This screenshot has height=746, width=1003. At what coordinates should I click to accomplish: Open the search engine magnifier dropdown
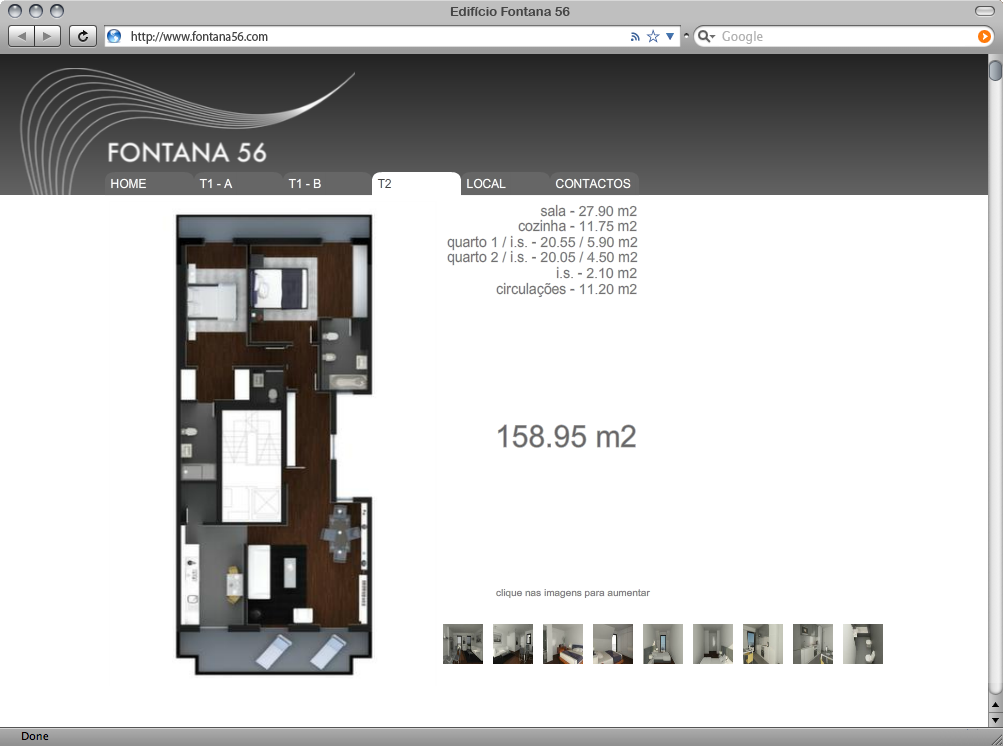706,36
